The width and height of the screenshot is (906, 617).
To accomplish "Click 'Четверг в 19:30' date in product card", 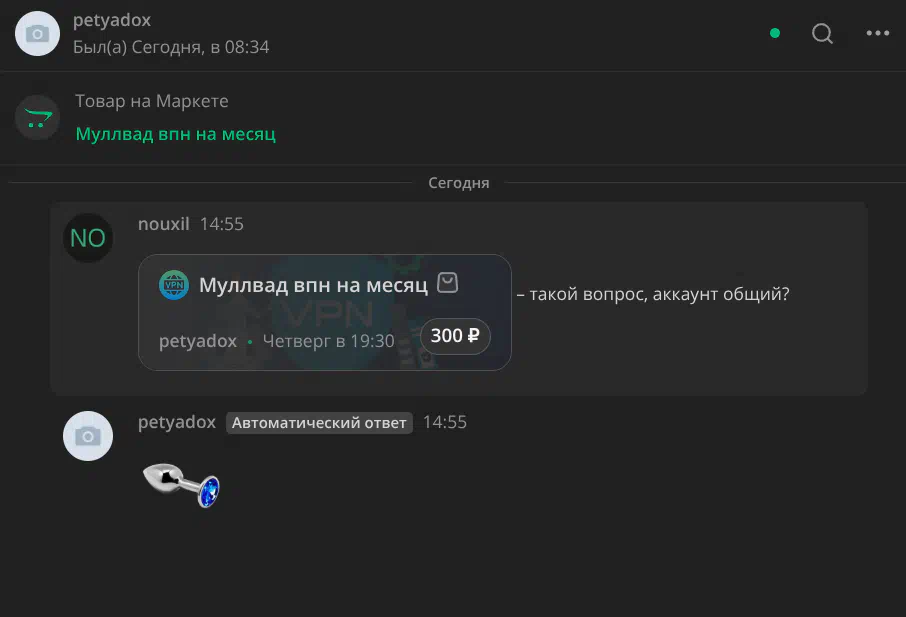I will click(x=328, y=341).
